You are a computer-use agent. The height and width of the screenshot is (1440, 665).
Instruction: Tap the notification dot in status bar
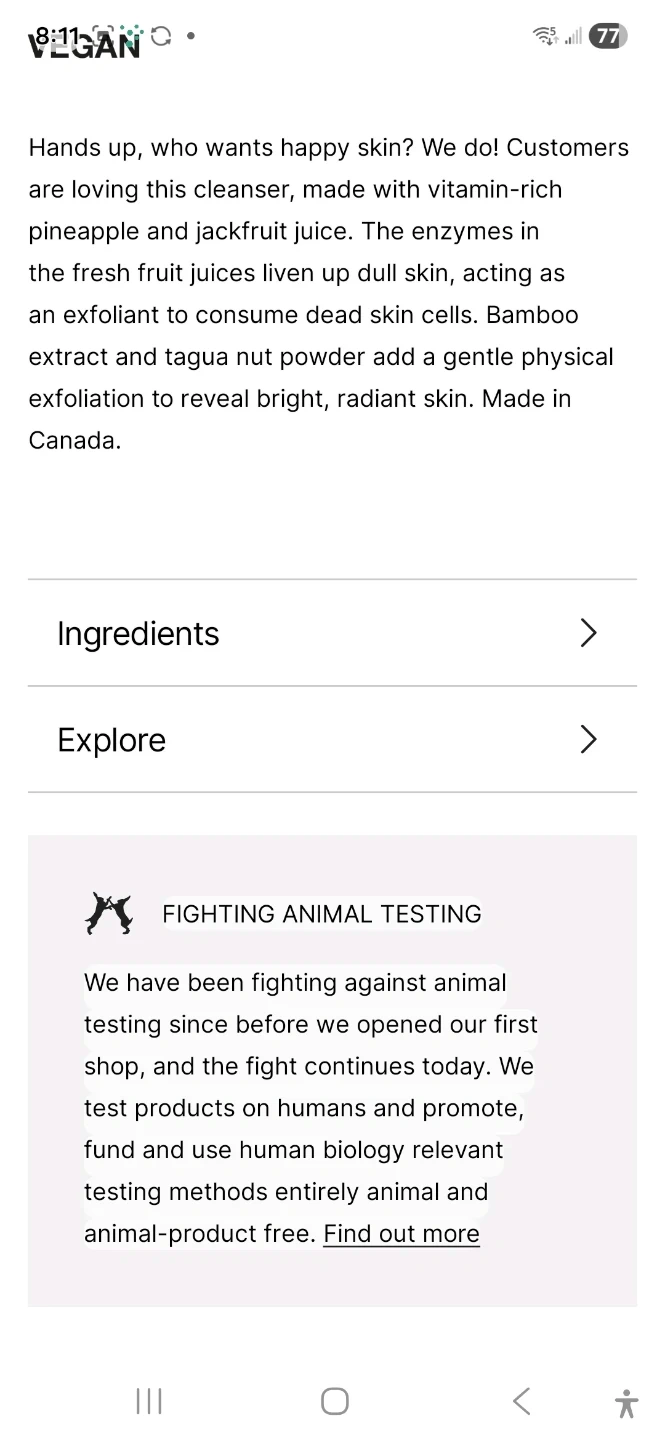click(190, 37)
